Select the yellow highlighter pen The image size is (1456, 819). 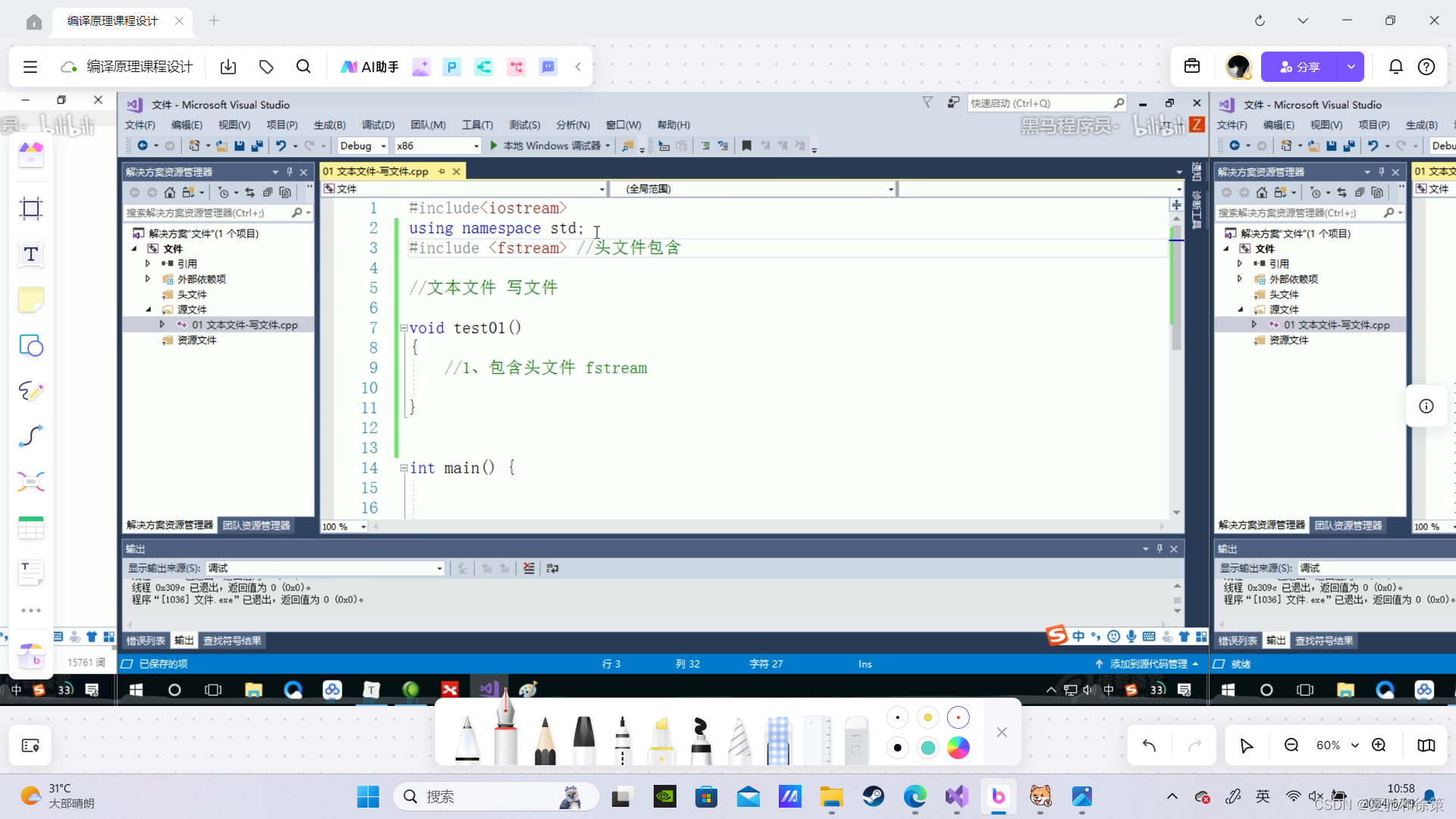[x=661, y=739]
